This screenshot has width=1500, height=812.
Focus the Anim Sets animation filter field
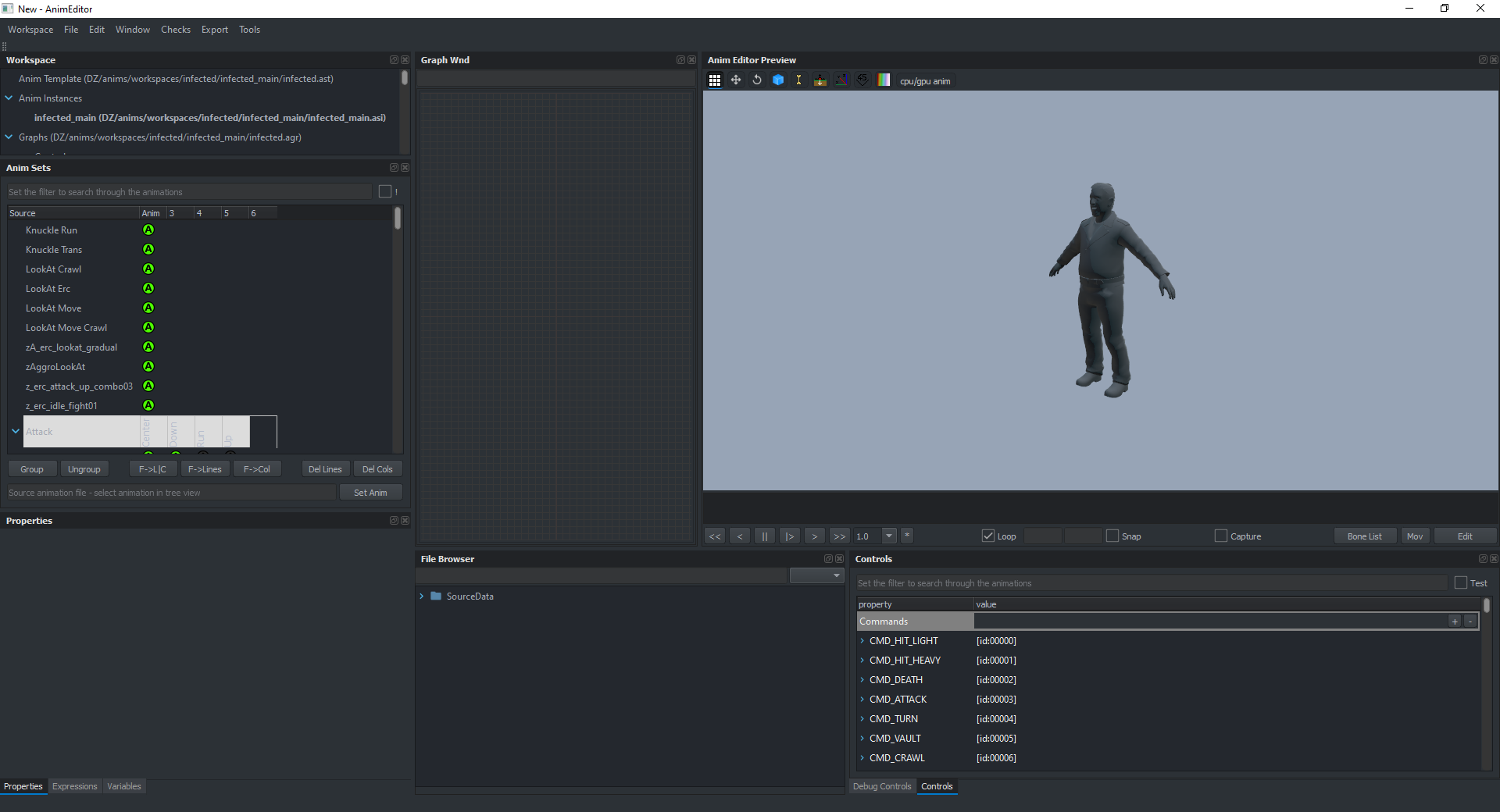[190, 192]
